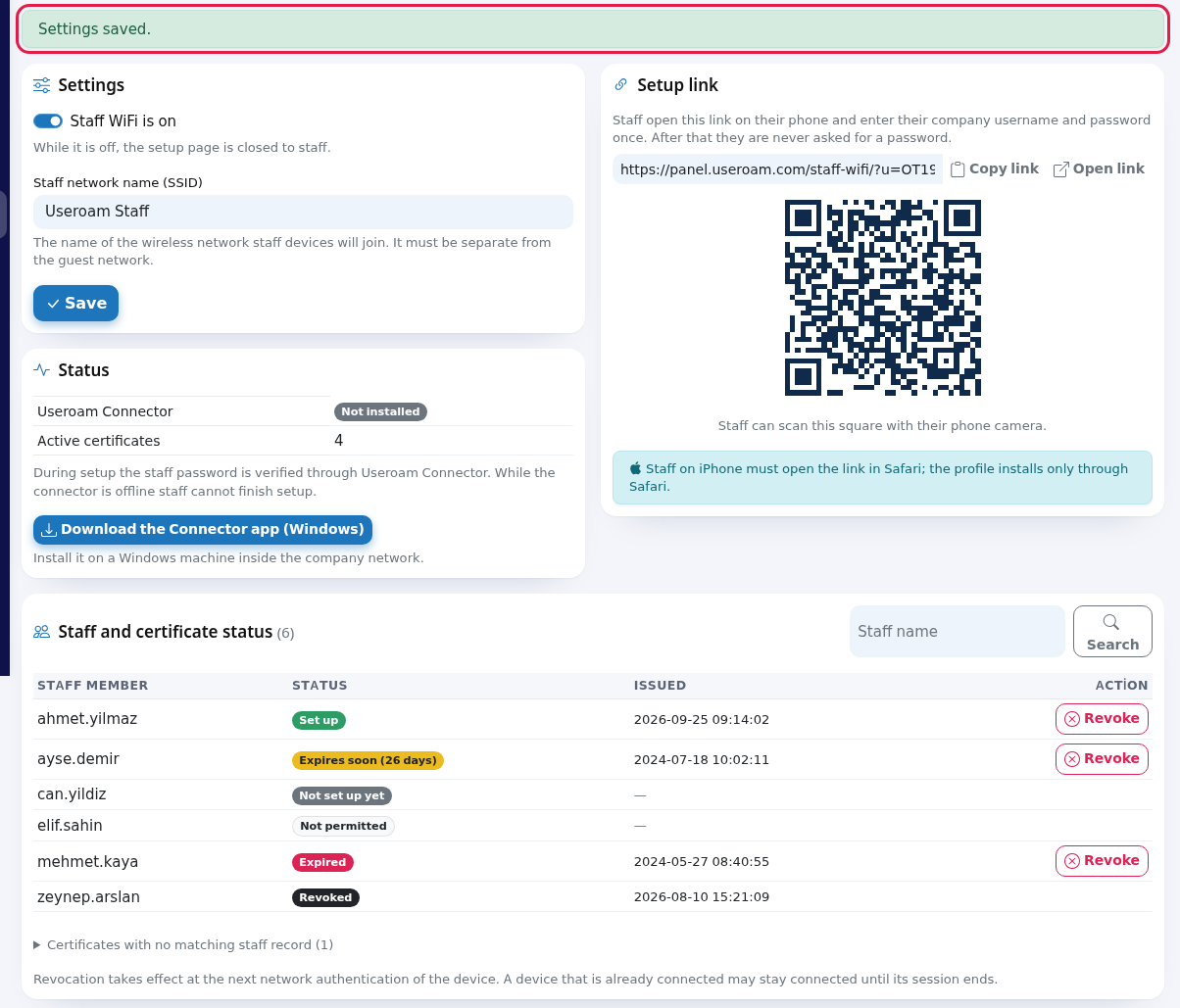This screenshot has width=1180, height=1008.
Task: Open the setup link
Action: pos(1099,168)
